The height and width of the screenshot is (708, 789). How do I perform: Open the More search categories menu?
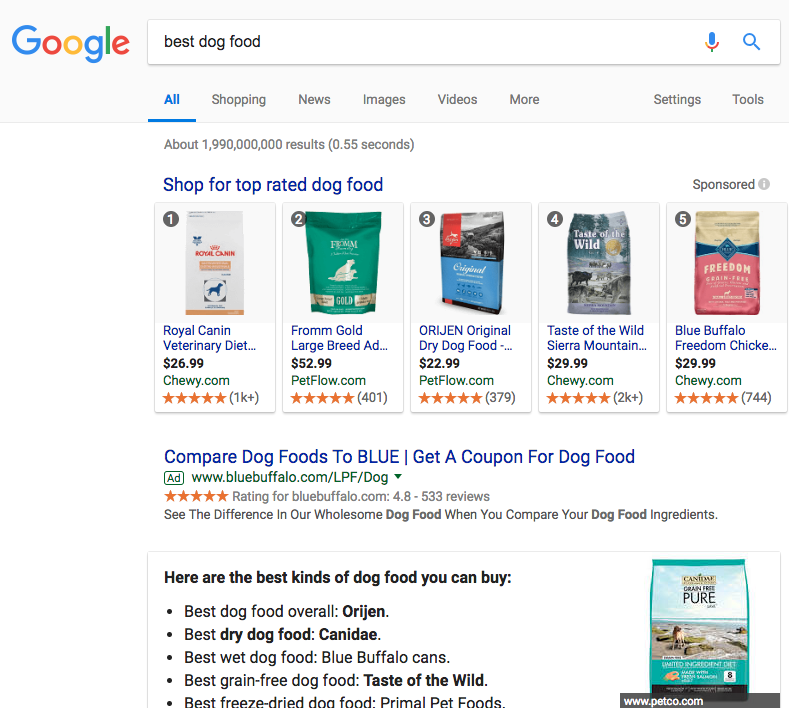(524, 99)
